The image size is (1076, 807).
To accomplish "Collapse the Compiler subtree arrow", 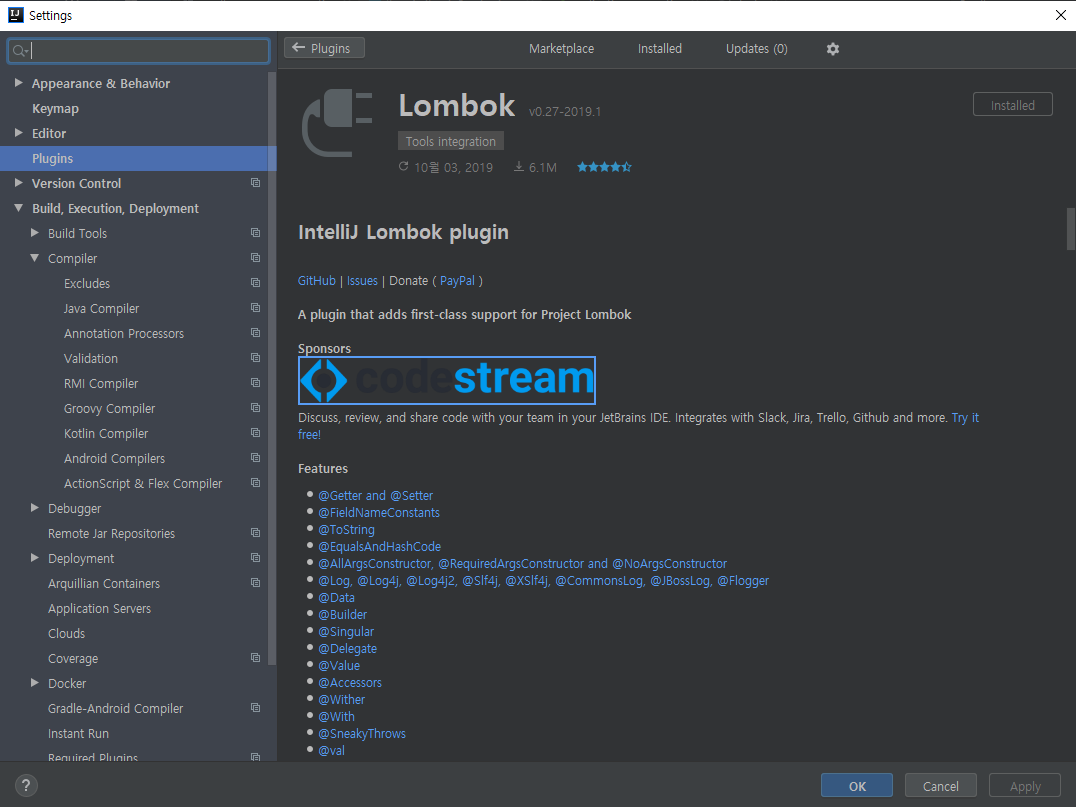I will tap(34, 258).
